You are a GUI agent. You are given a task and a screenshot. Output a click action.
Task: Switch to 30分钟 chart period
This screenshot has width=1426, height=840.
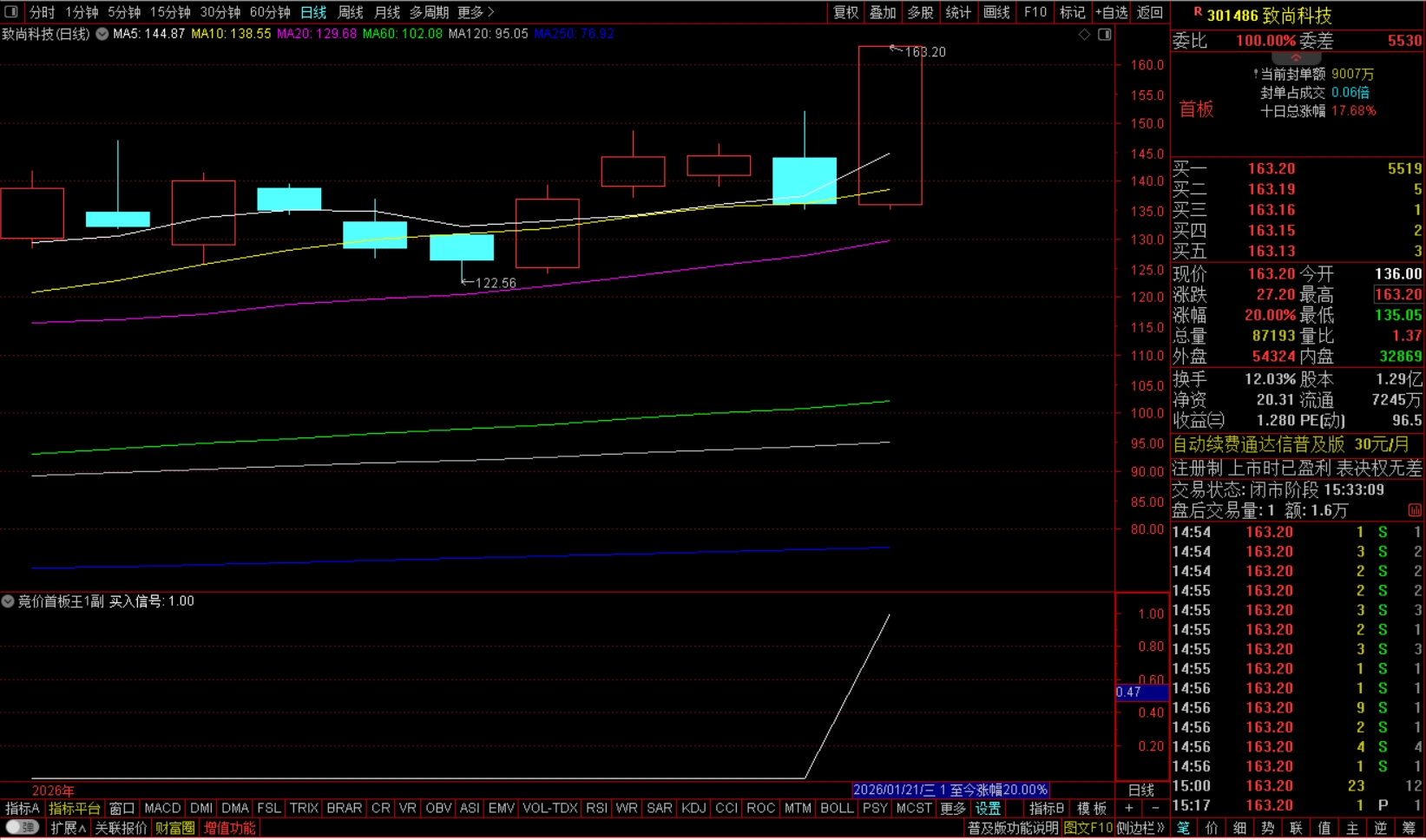tap(220, 12)
